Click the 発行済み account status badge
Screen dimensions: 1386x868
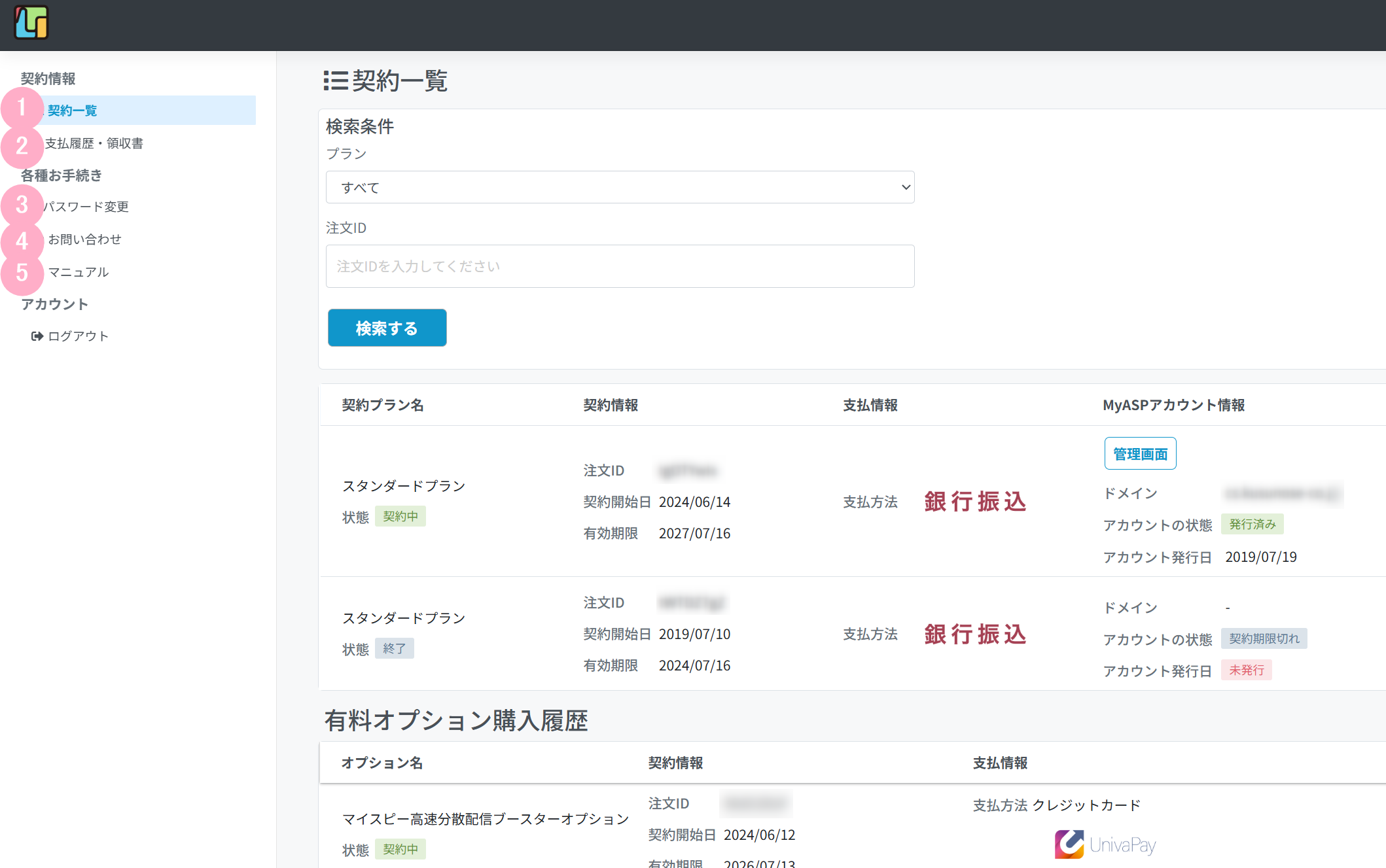click(1252, 524)
